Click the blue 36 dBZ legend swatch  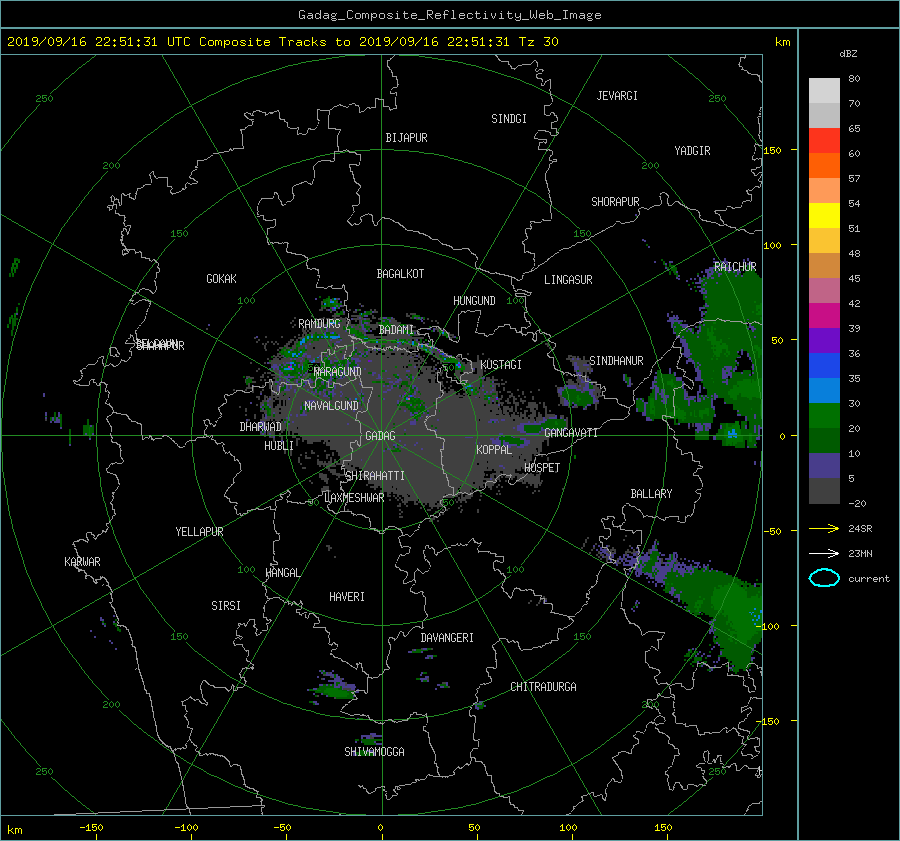[824, 365]
